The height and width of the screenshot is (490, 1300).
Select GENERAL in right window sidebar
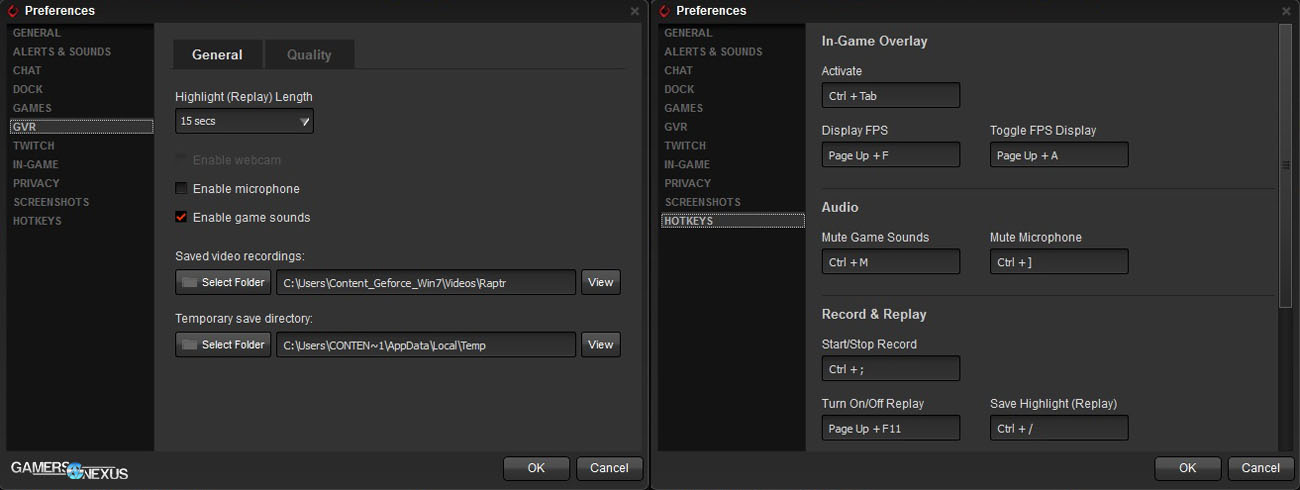pyautogui.click(x=689, y=33)
